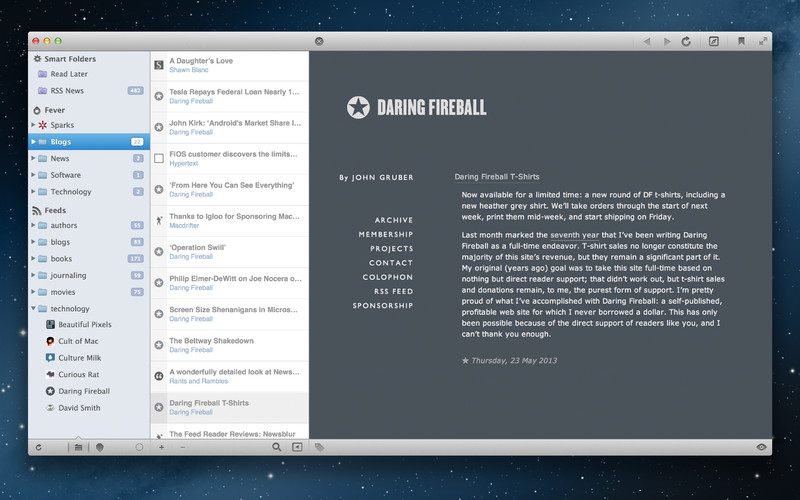The width and height of the screenshot is (800, 500).
Task: Click the SPONSORSHIP link
Action: pos(383,306)
